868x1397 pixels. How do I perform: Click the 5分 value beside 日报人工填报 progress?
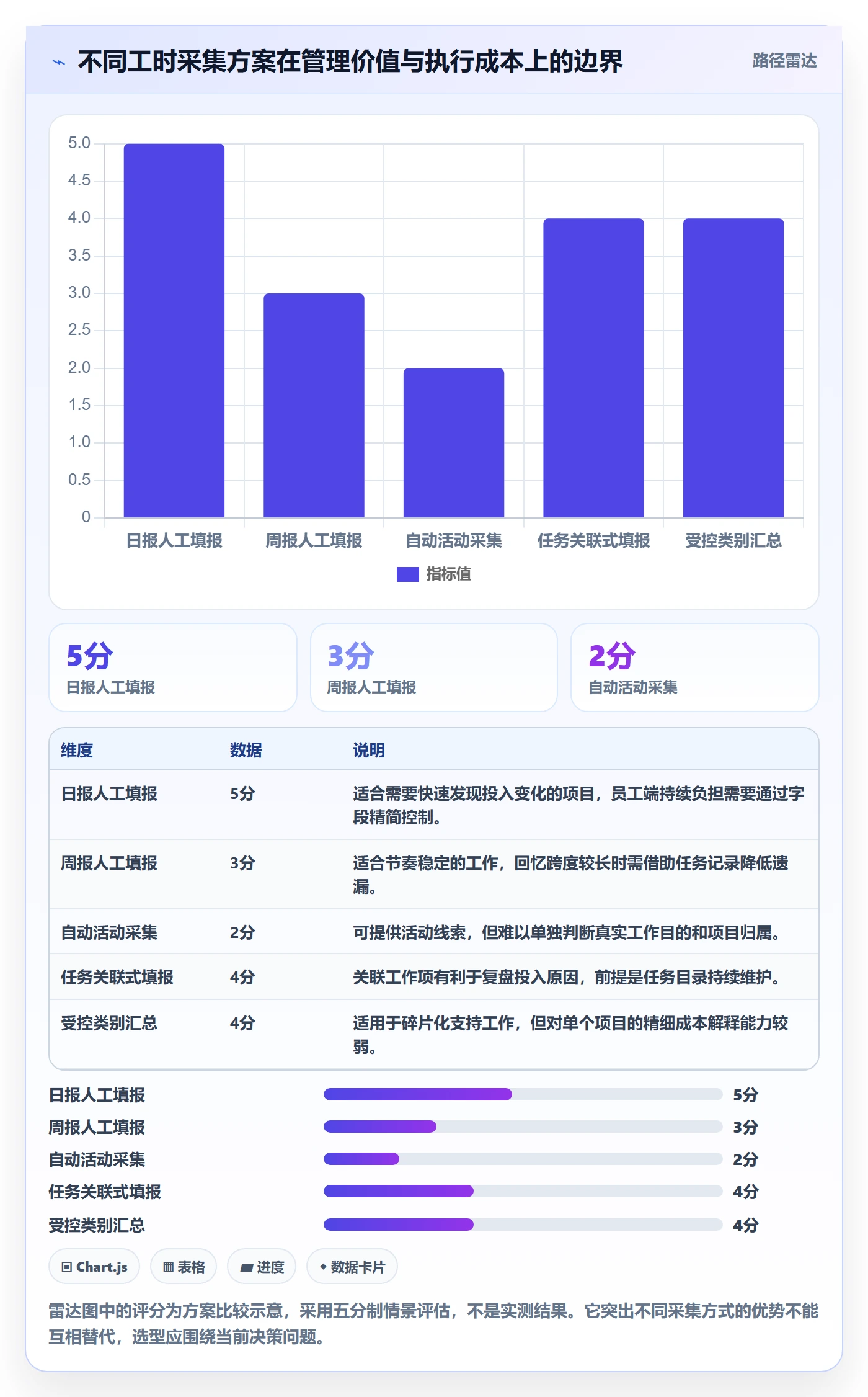[x=745, y=1095]
